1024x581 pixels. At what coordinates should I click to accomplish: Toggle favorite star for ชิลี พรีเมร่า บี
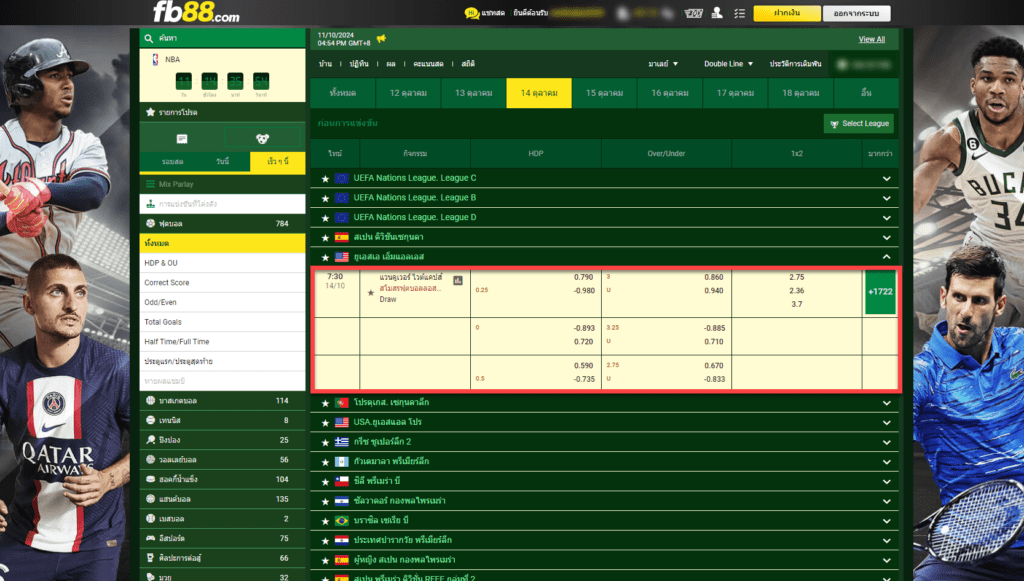pos(325,482)
